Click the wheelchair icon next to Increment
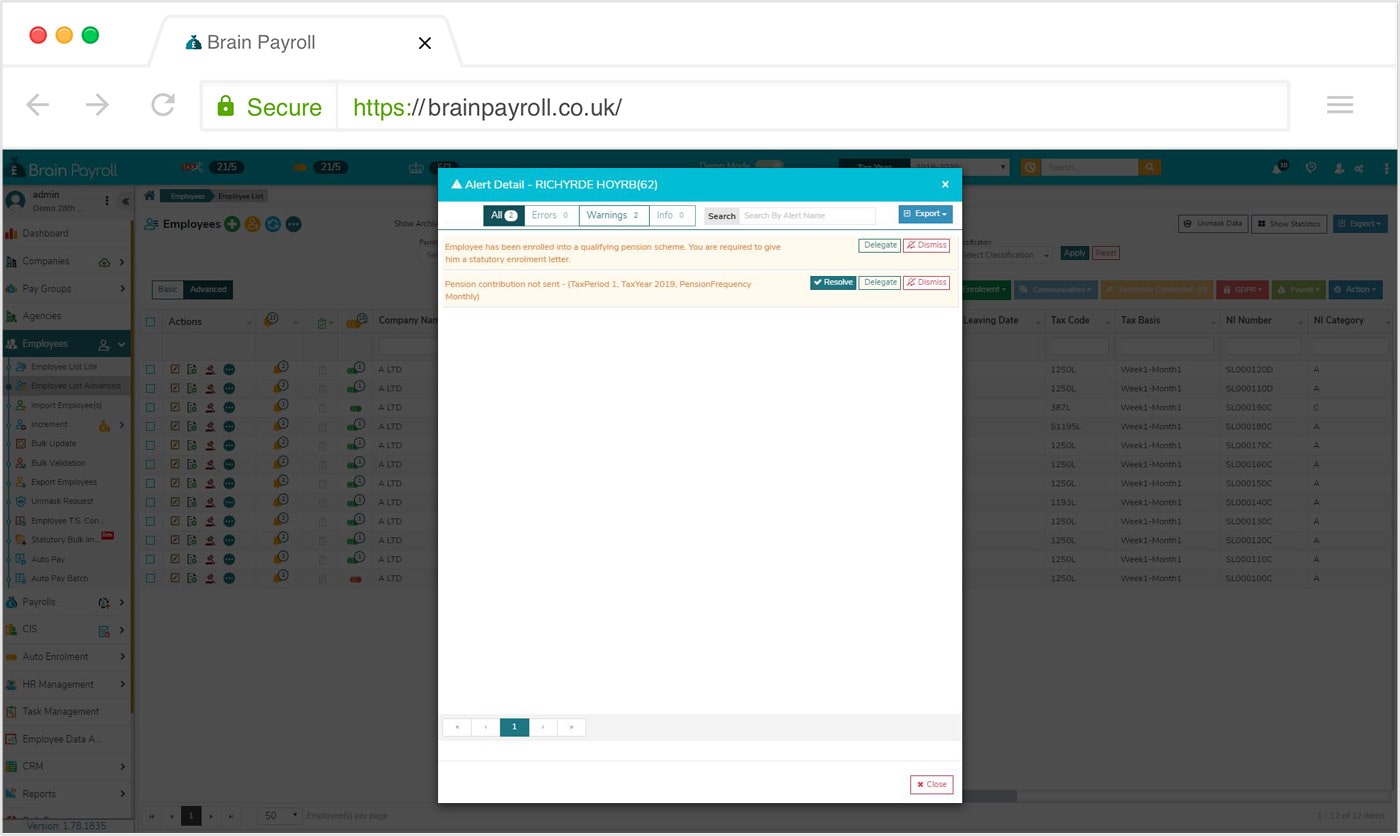Image resolution: width=1400 pixels, height=836 pixels. 104,426
